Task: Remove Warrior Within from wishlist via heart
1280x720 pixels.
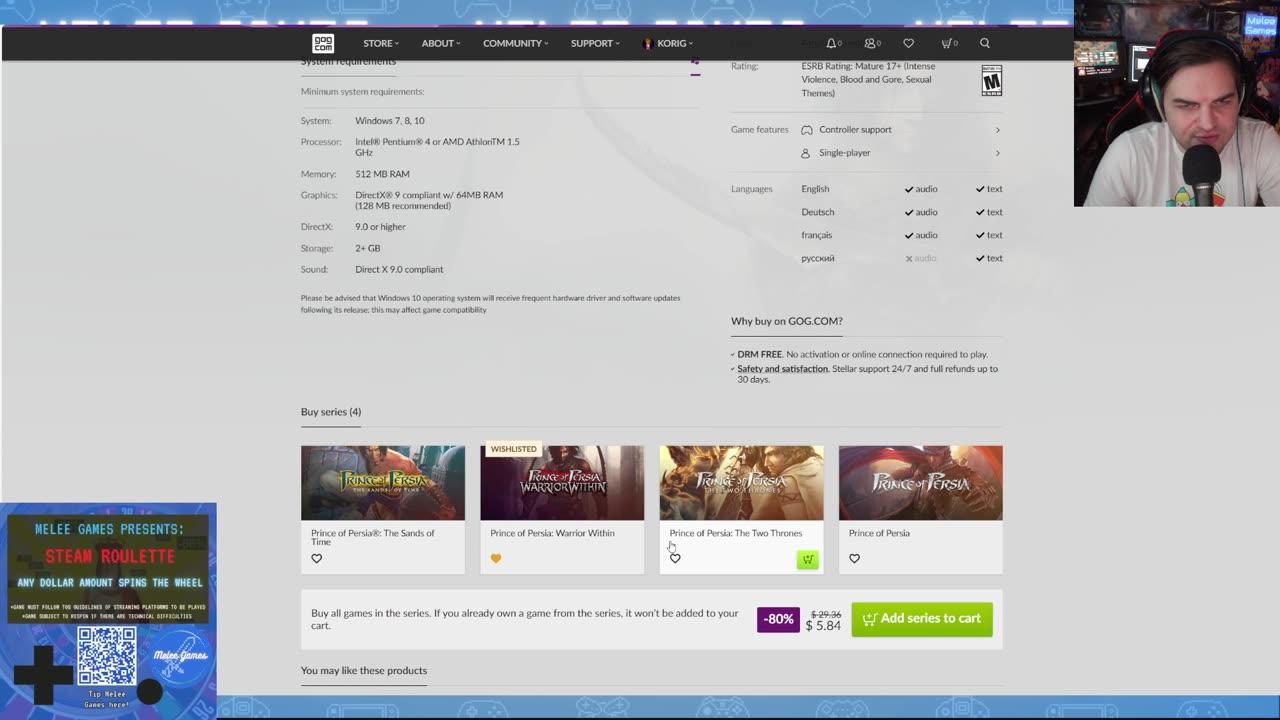Action: pos(496,559)
